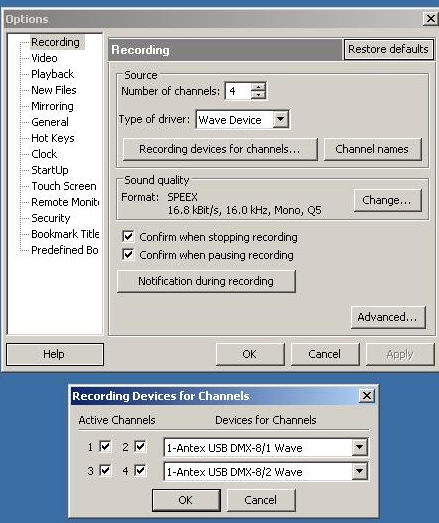Click the Advanced button
This screenshot has height=523, width=439.
pos(388,317)
